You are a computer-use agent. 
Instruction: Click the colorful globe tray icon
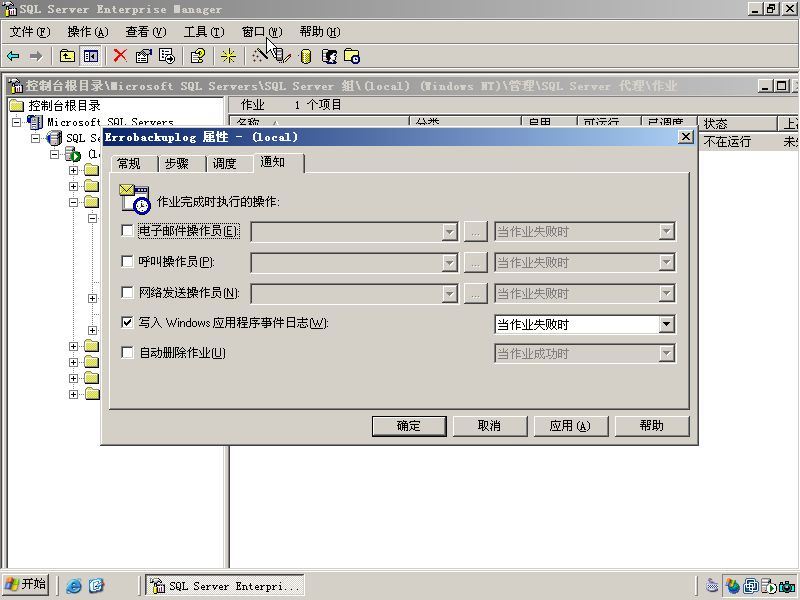[x=733, y=586]
